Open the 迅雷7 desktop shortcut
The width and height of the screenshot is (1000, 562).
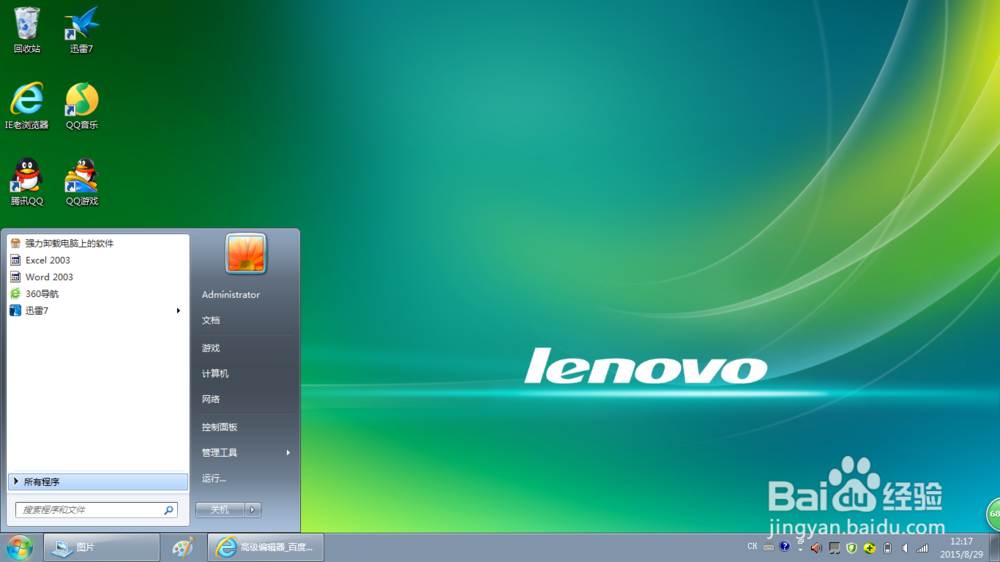(x=82, y=29)
